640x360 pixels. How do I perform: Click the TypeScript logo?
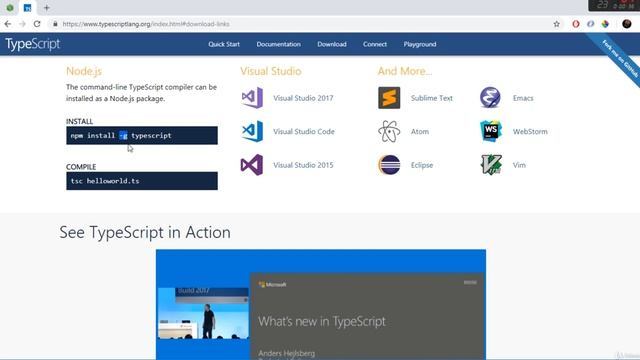point(33,44)
